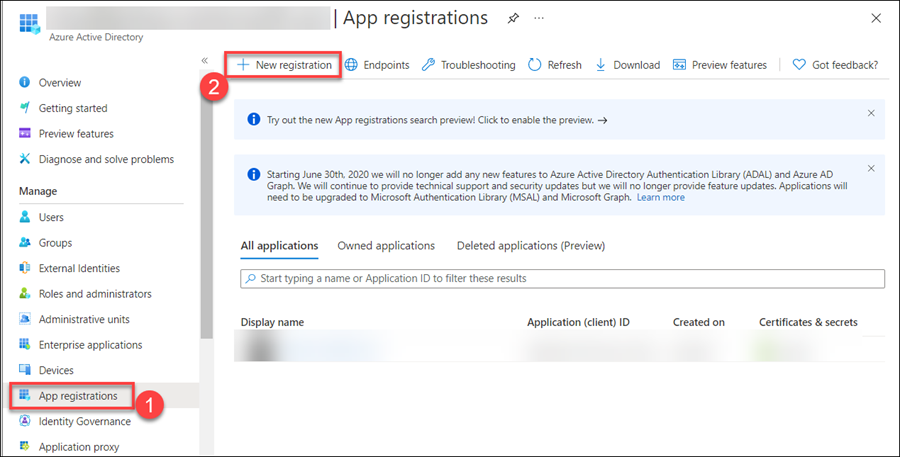Collapse the left navigation menu
The height and width of the screenshot is (457, 900).
pos(204,60)
